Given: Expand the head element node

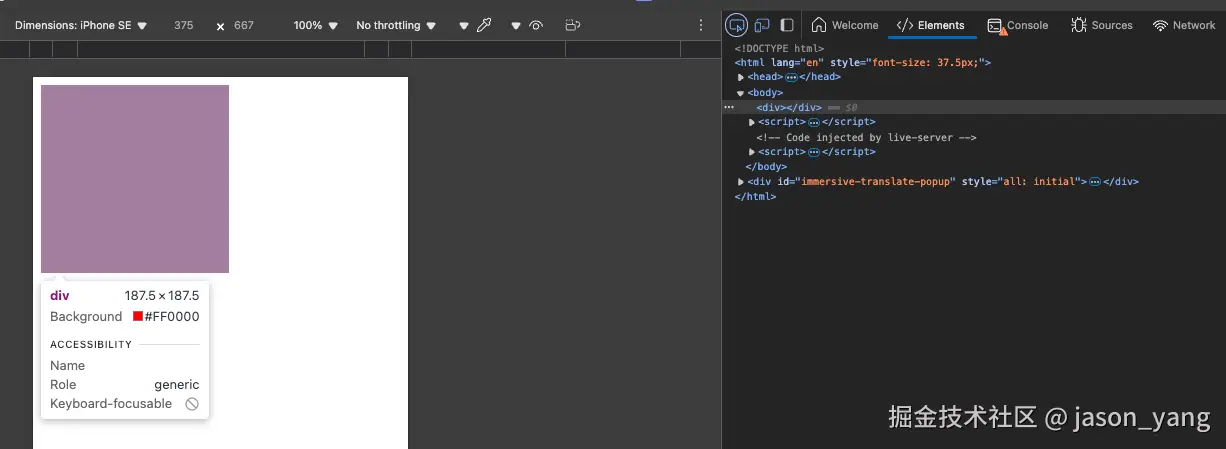Looking at the screenshot, I should [x=741, y=77].
